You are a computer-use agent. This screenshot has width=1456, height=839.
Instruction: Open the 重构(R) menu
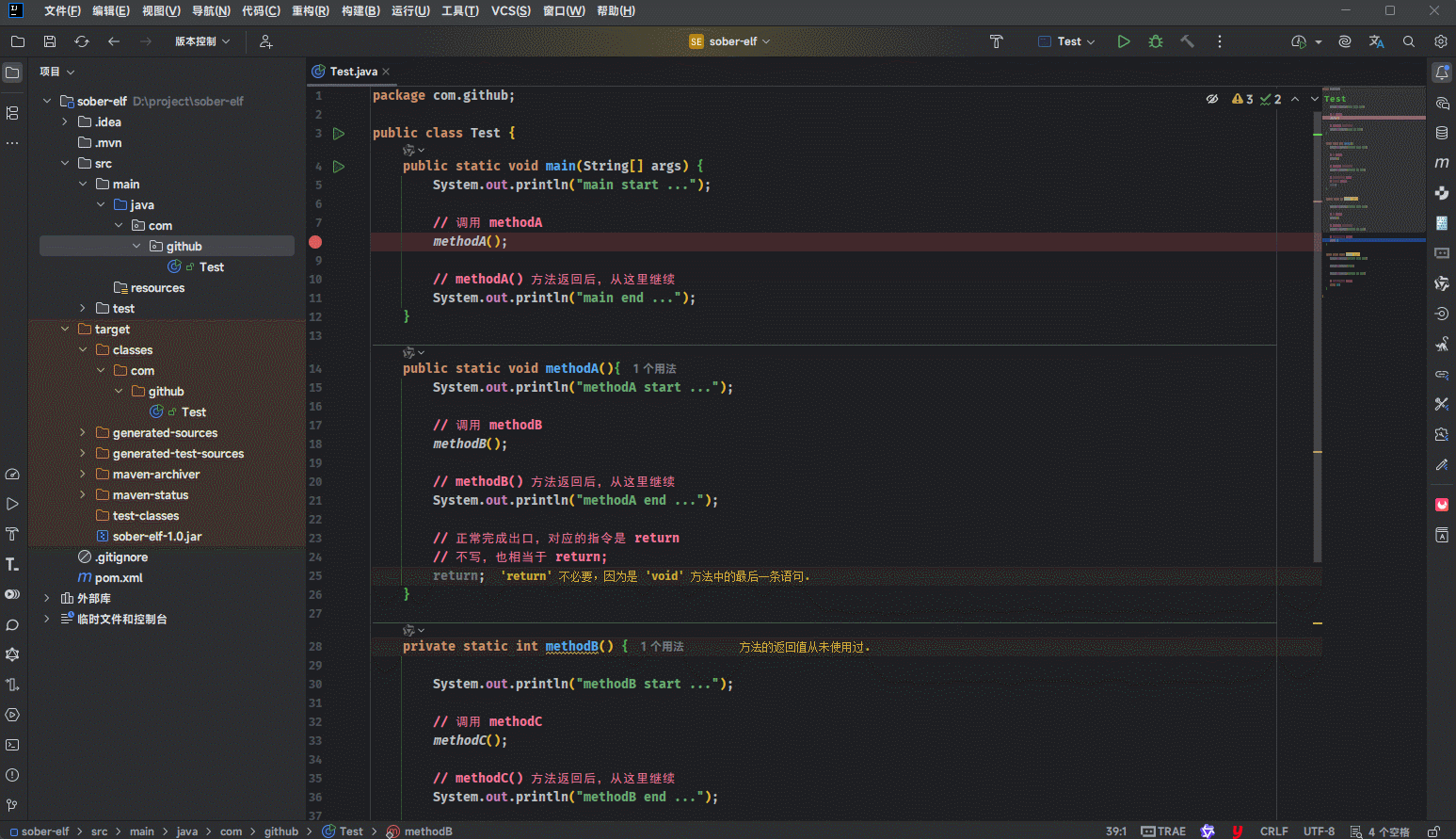[310, 11]
